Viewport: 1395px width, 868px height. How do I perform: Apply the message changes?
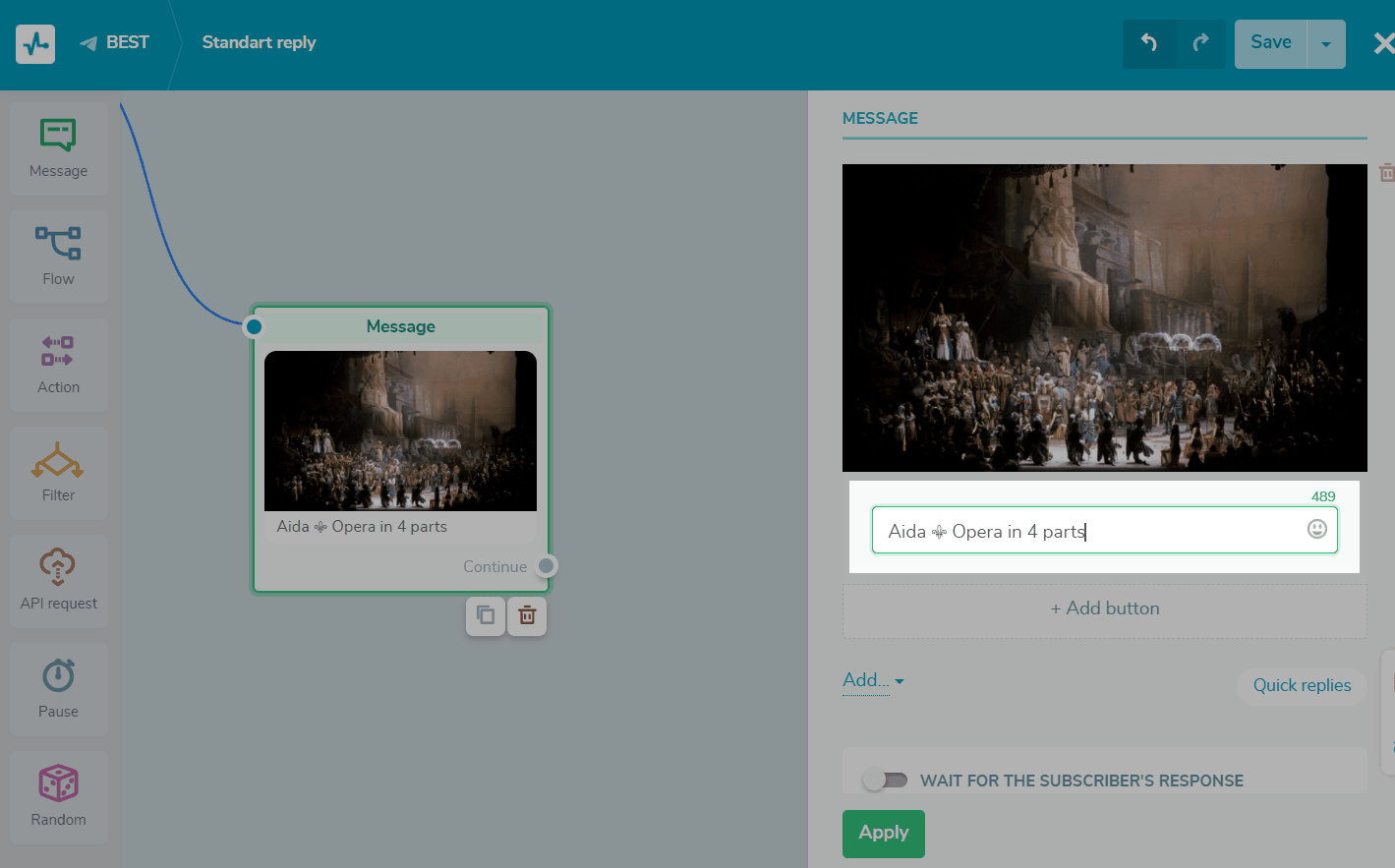click(x=884, y=834)
